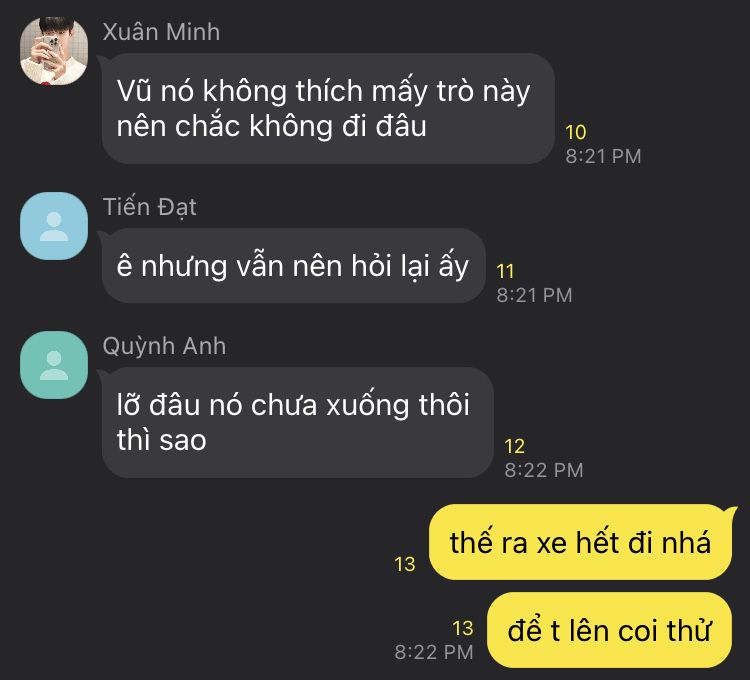This screenshot has width=750, height=680.
Task: Select the sender name Xuân Minh
Action: point(161,33)
